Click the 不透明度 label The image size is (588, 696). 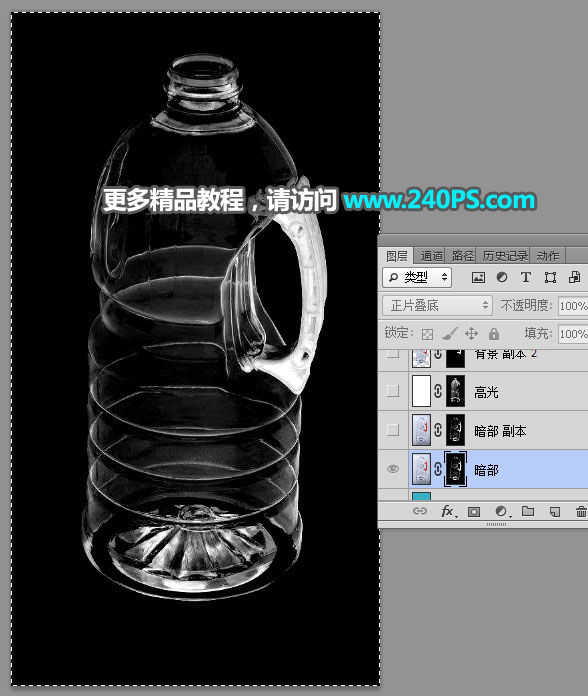point(526,305)
